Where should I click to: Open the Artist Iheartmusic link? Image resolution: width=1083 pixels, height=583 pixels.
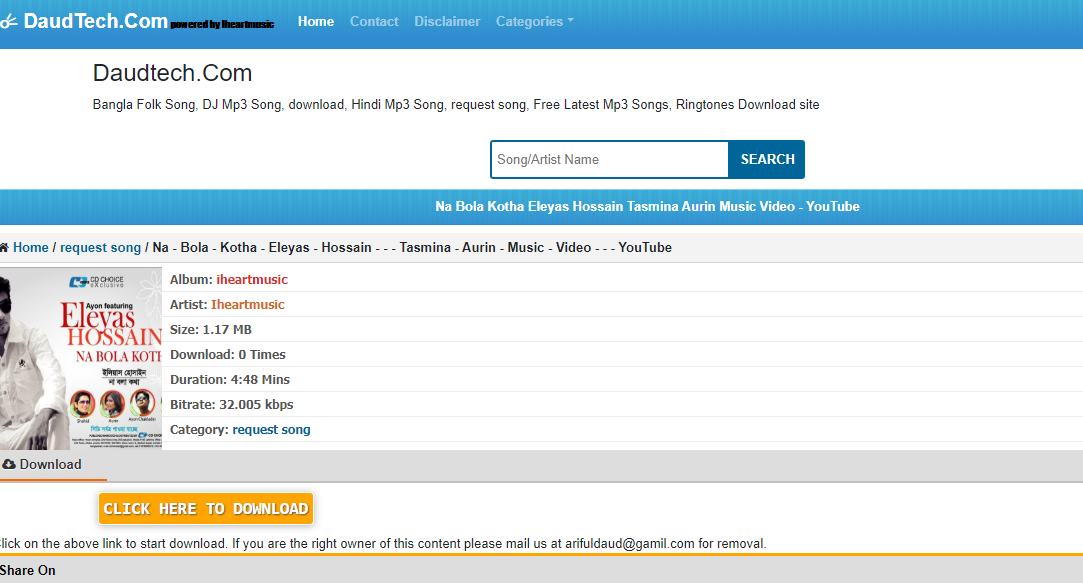pos(247,304)
